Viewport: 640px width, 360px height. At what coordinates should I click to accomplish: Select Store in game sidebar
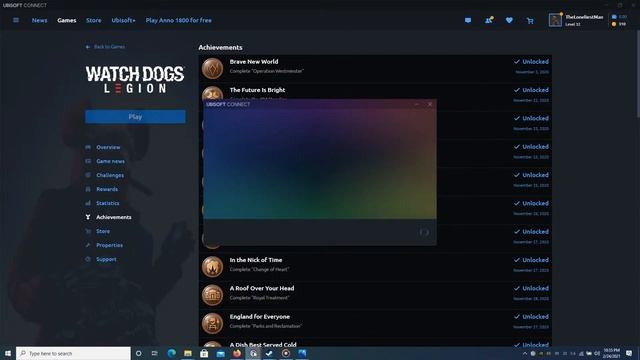click(103, 231)
